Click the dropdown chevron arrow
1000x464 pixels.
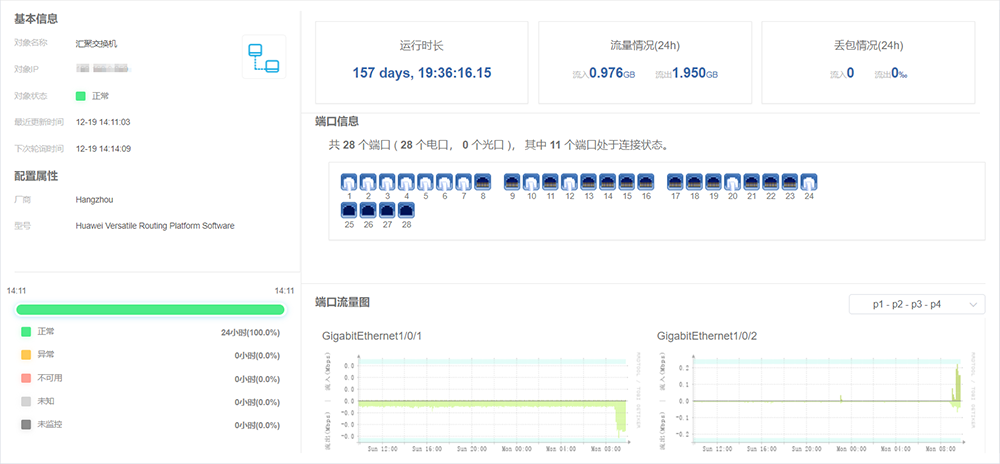tap(973, 305)
